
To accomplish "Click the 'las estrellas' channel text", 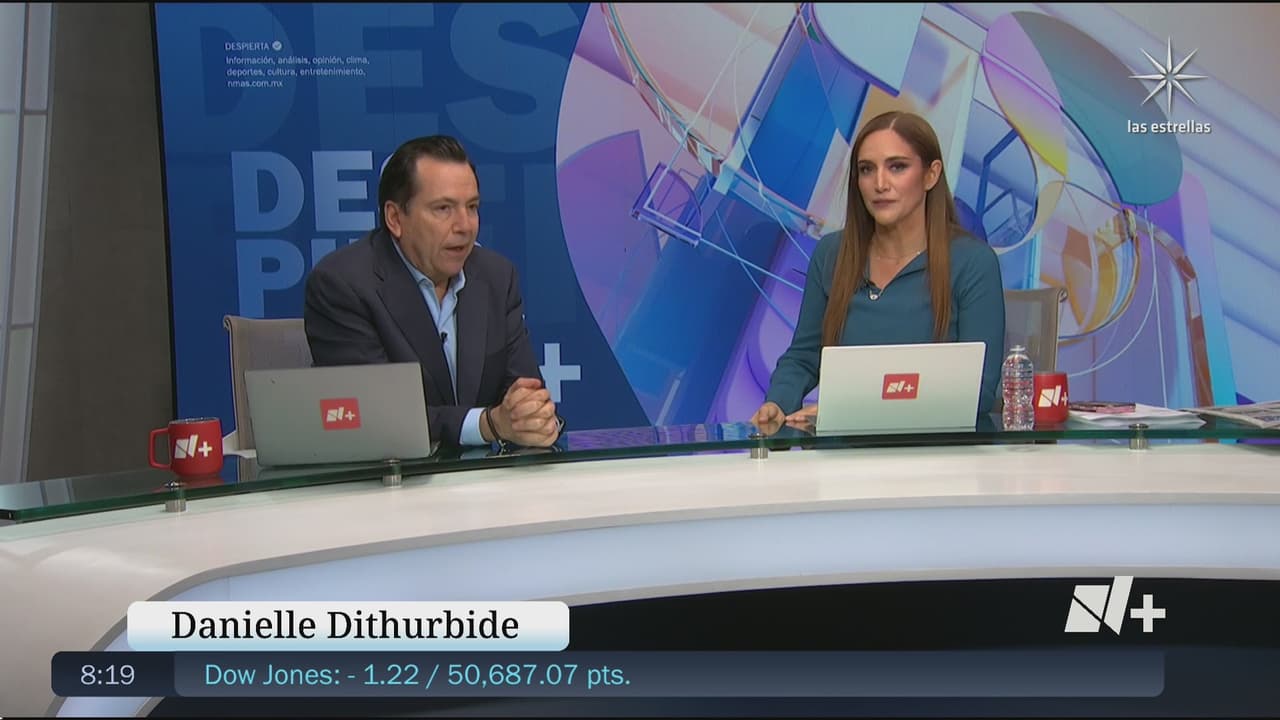I will (1168, 127).
